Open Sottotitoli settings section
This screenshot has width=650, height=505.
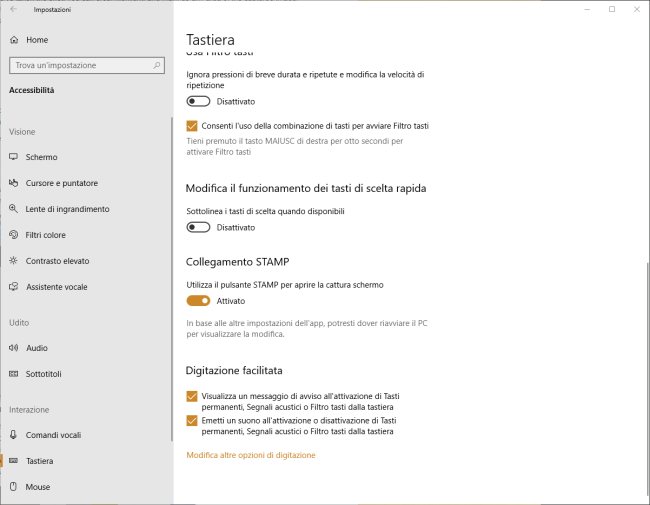point(44,374)
